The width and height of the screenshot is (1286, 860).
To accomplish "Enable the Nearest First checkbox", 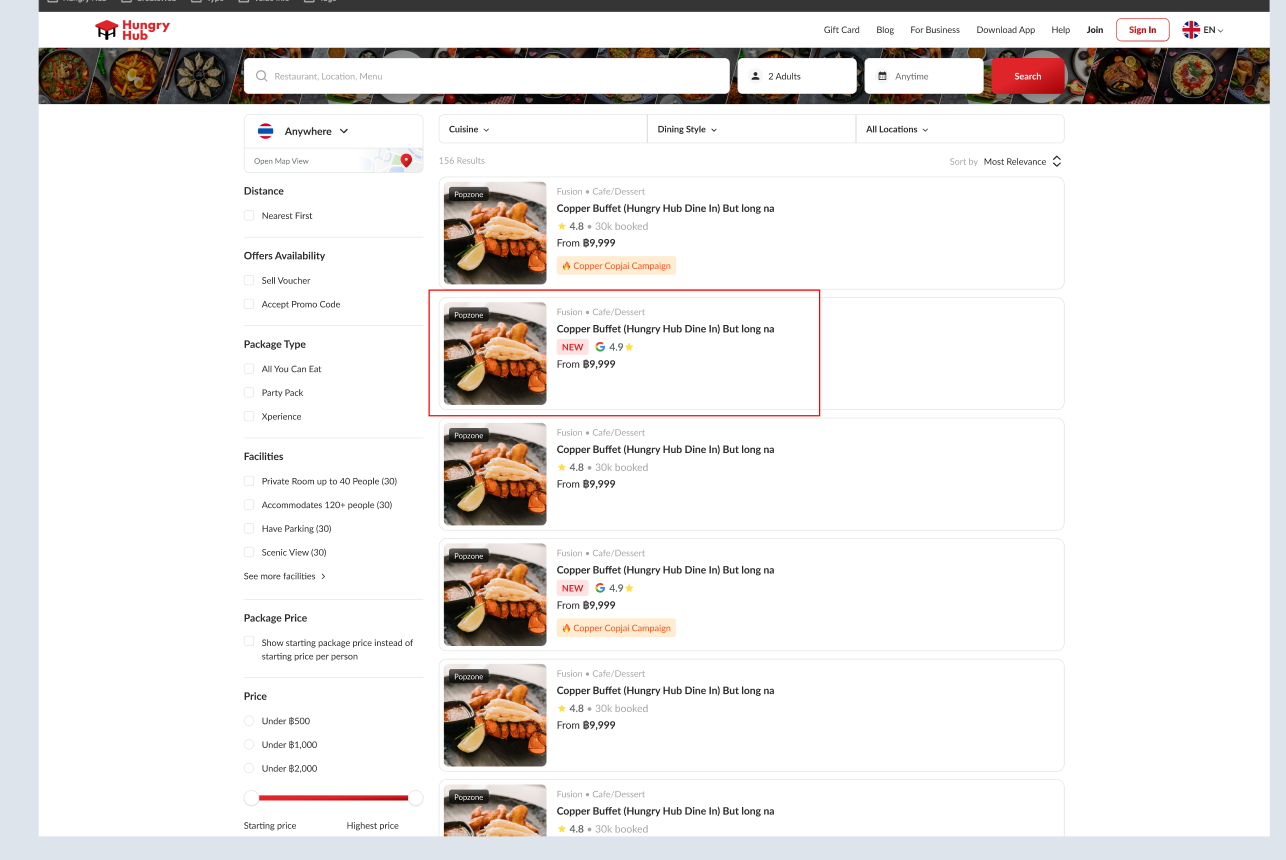I will [x=249, y=216].
